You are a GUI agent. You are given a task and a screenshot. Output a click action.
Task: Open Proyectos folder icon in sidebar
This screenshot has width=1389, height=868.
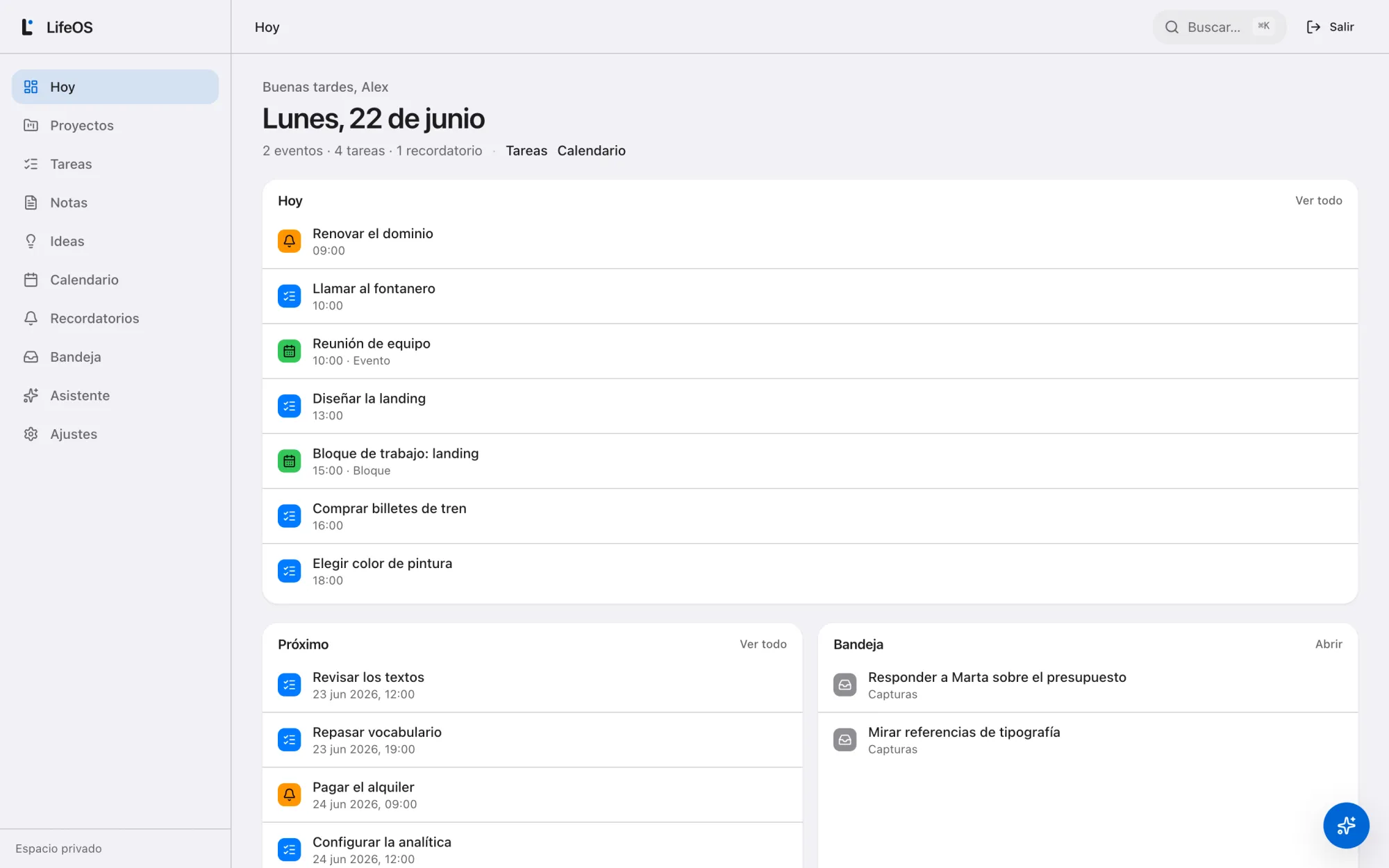click(31, 126)
